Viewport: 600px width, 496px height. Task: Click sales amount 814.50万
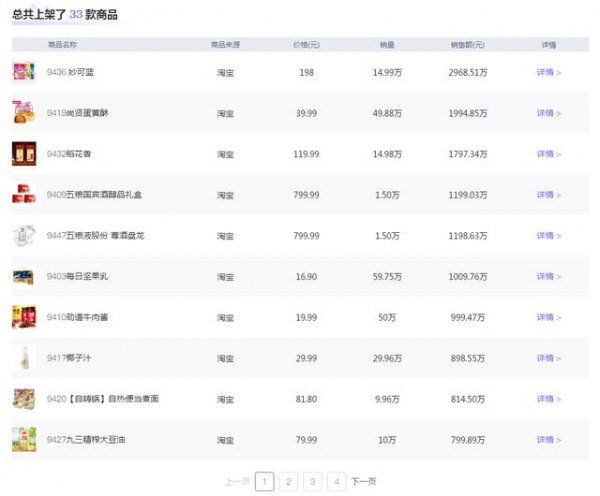click(468, 399)
